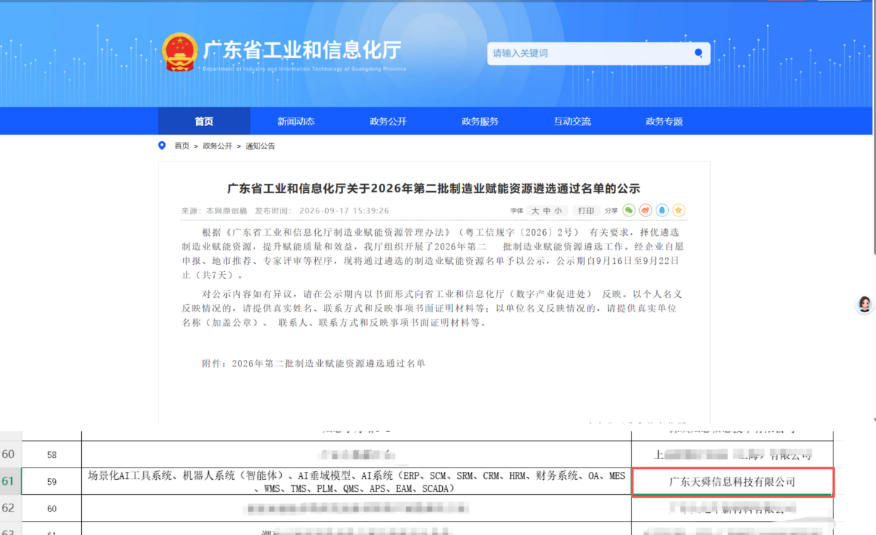This screenshot has height=535, width=876.
Task: Open the 互动交流 navigation tab
Action: tap(572, 121)
